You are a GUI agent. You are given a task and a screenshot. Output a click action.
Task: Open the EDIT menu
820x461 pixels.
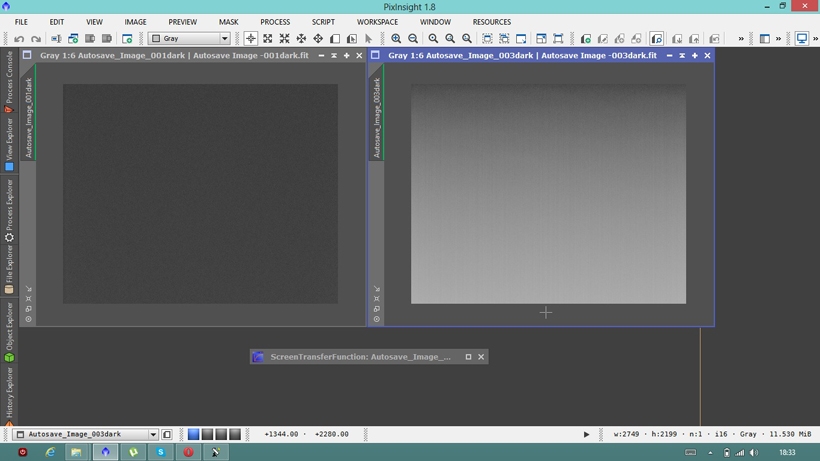56,22
